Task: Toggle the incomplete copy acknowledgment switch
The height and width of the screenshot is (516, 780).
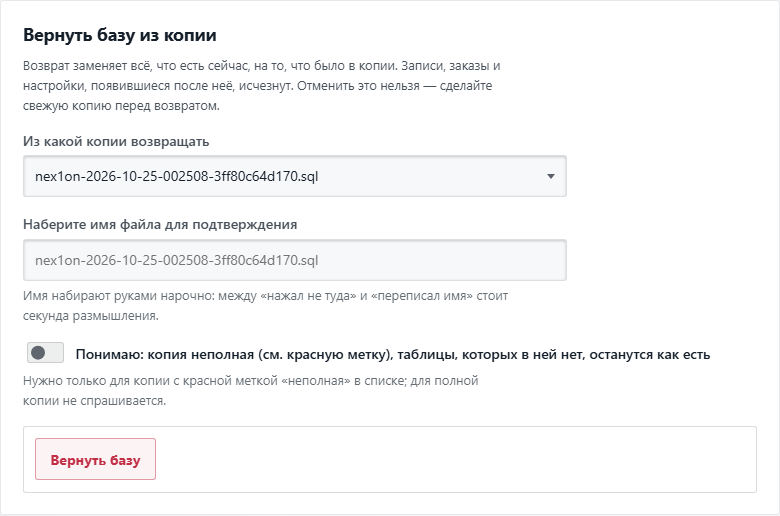Action: tap(45, 353)
